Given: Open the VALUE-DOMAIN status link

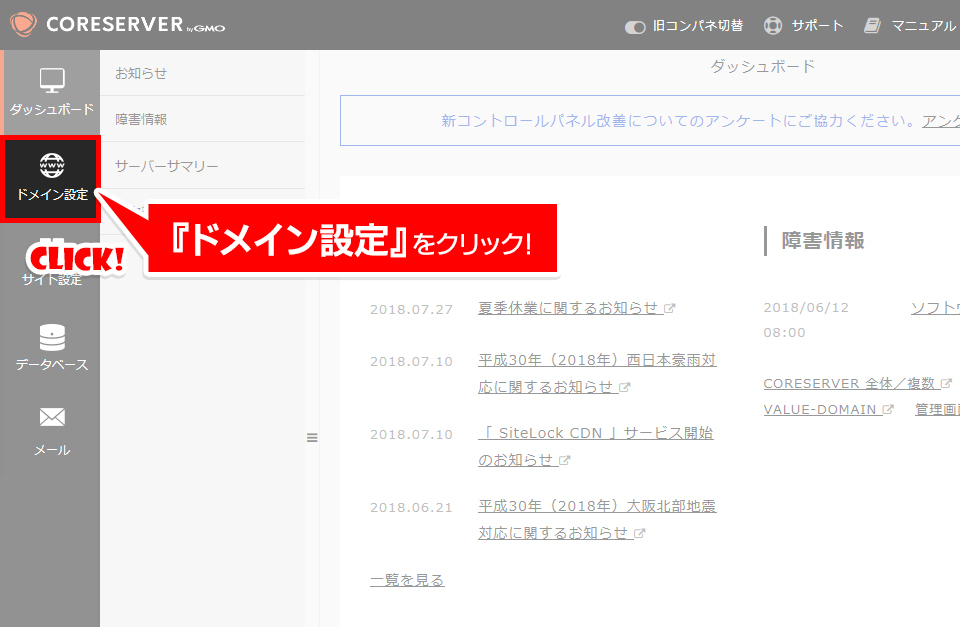Looking at the screenshot, I should pyautogui.click(x=820, y=409).
